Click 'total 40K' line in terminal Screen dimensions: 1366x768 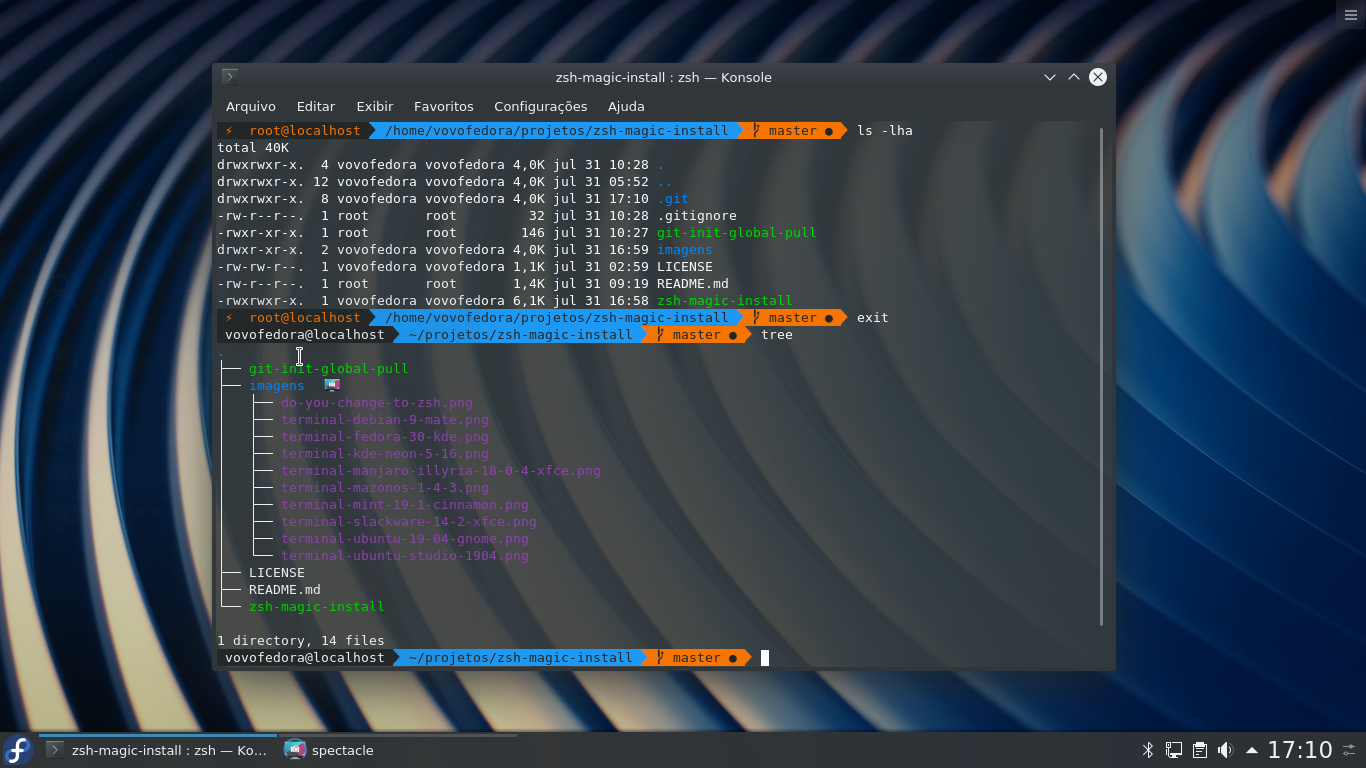pos(253,147)
